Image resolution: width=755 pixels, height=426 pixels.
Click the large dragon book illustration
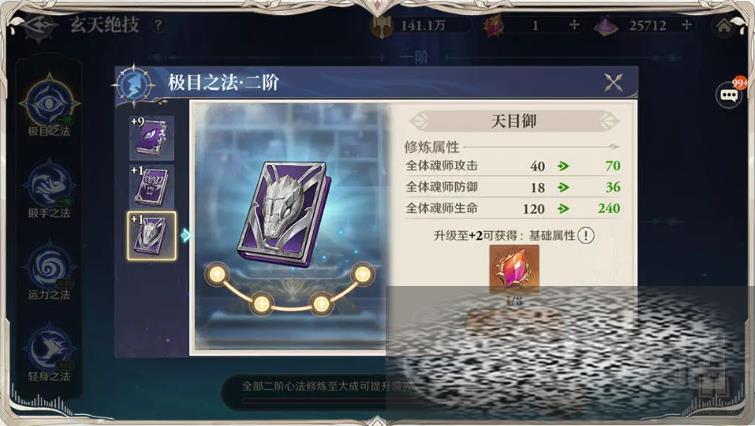click(x=284, y=214)
